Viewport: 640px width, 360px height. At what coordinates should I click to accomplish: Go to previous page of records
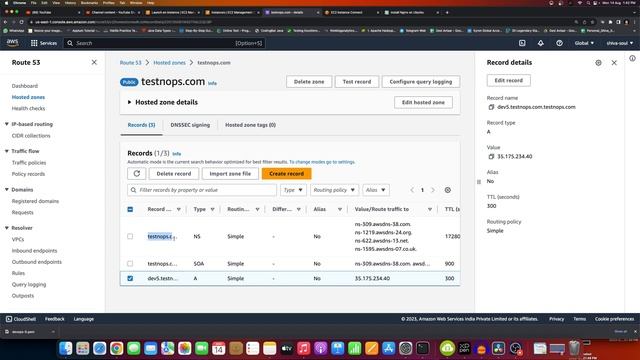(x=412, y=190)
